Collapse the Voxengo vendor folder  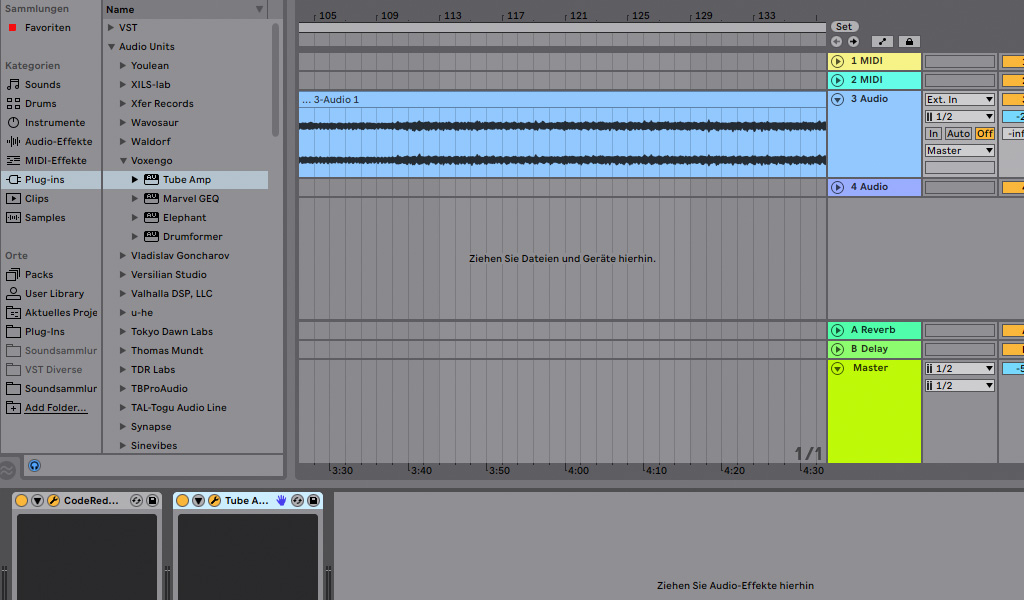pyautogui.click(x=123, y=161)
